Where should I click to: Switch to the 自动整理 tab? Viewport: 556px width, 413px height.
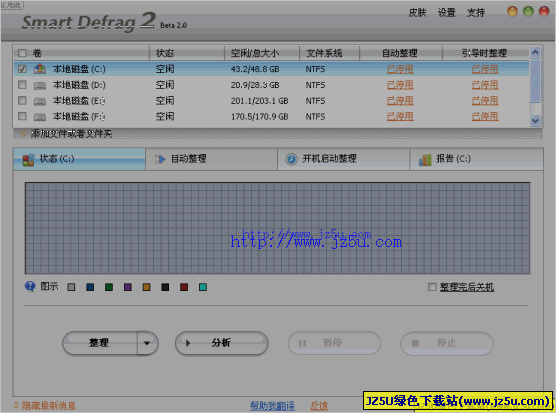point(211,159)
